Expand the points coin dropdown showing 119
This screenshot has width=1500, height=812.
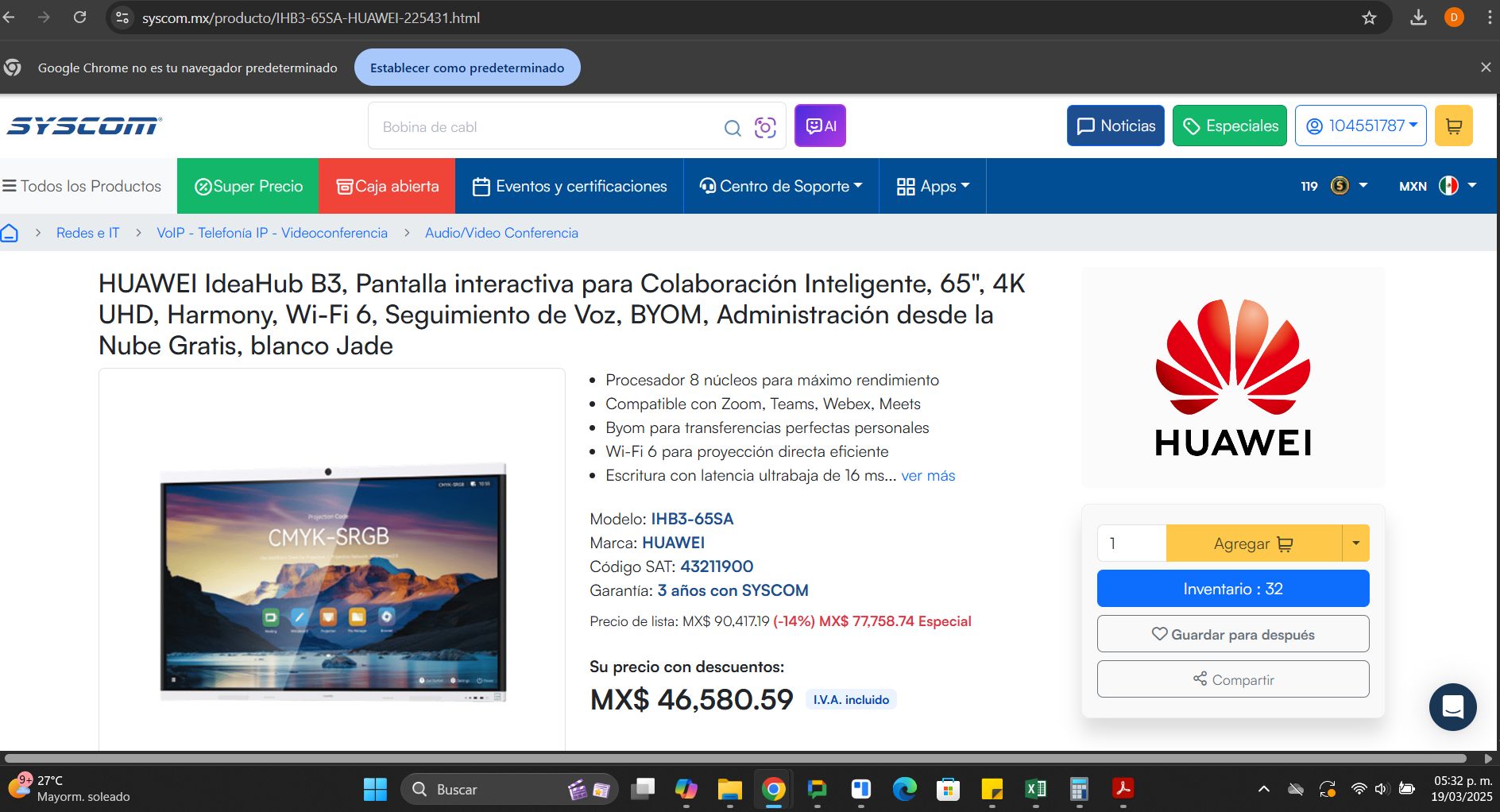(x=1335, y=186)
